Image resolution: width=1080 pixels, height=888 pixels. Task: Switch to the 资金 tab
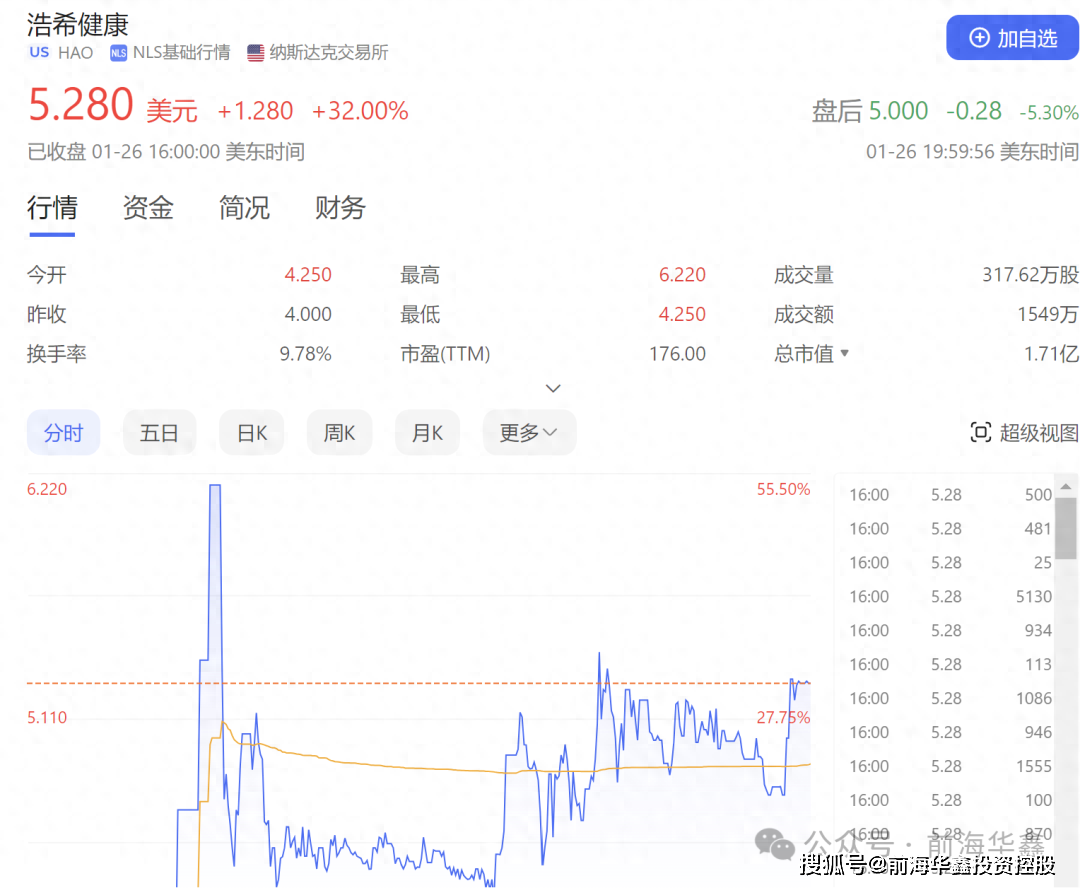(147, 208)
